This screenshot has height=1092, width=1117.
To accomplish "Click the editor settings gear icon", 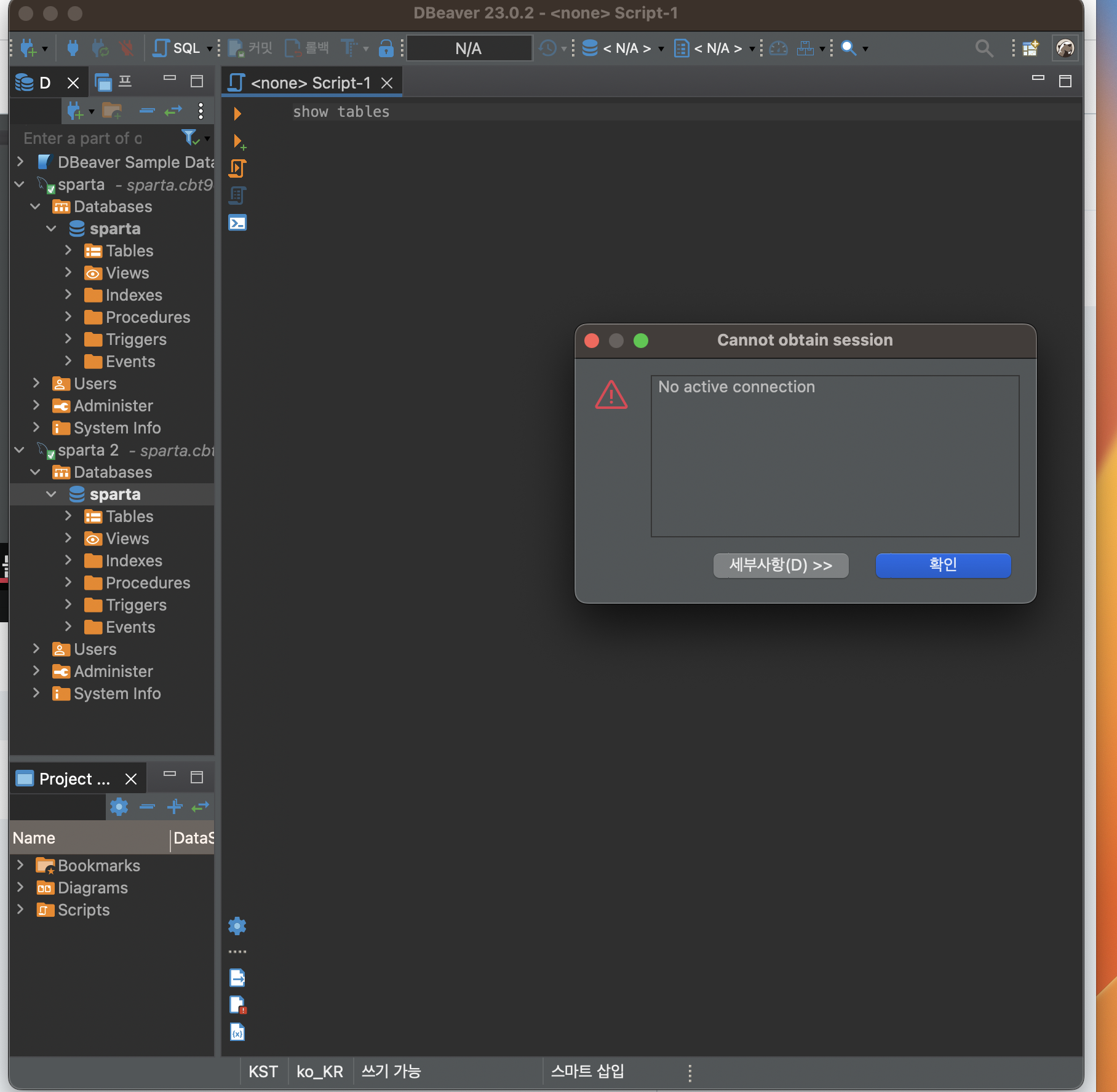I will click(x=237, y=926).
